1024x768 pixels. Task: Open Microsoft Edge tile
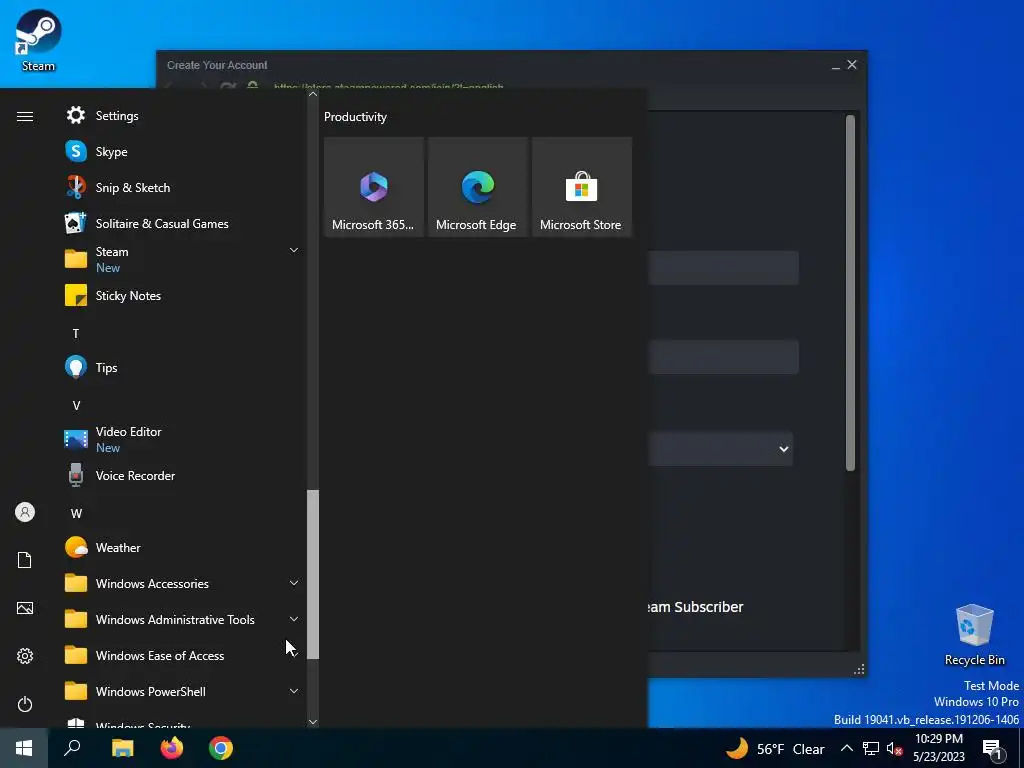477,187
